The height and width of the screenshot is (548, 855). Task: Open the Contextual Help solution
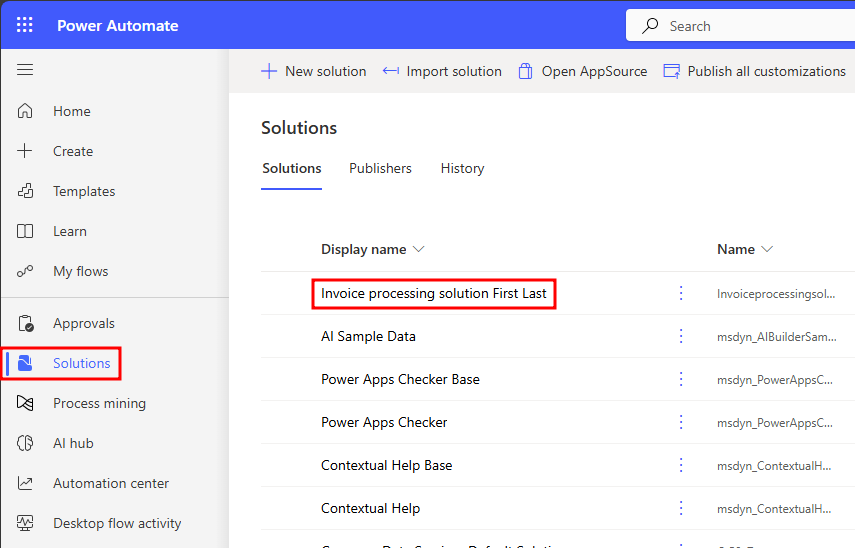pyautogui.click(x=370, y=508)
